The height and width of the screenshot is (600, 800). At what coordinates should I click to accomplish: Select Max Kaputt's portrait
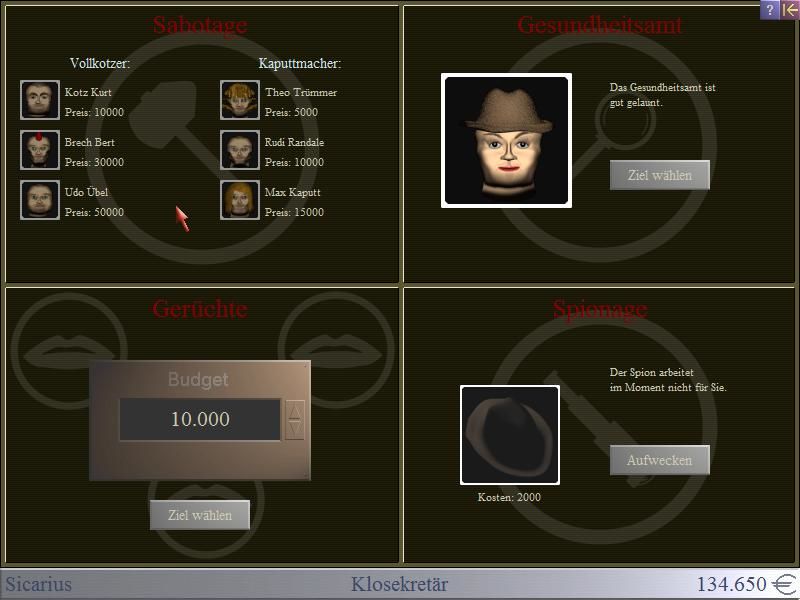pos(240,200)
